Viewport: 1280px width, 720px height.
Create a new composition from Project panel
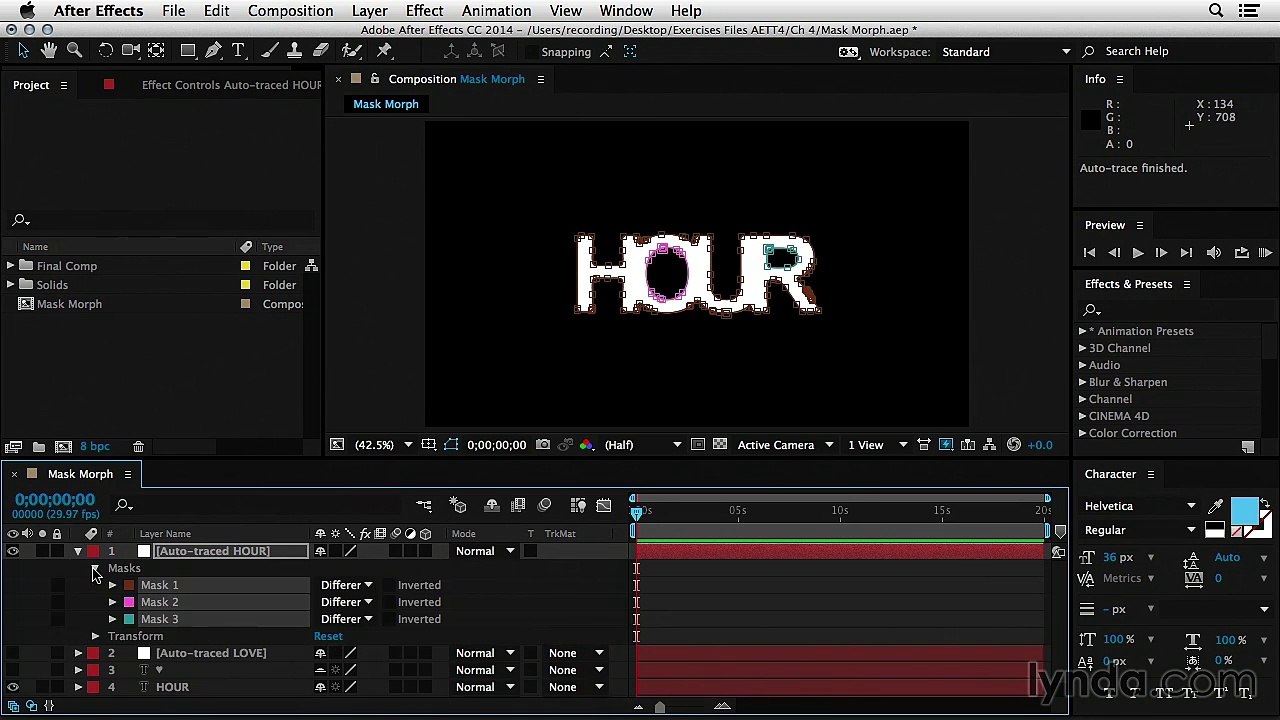(x=63, y=446)
